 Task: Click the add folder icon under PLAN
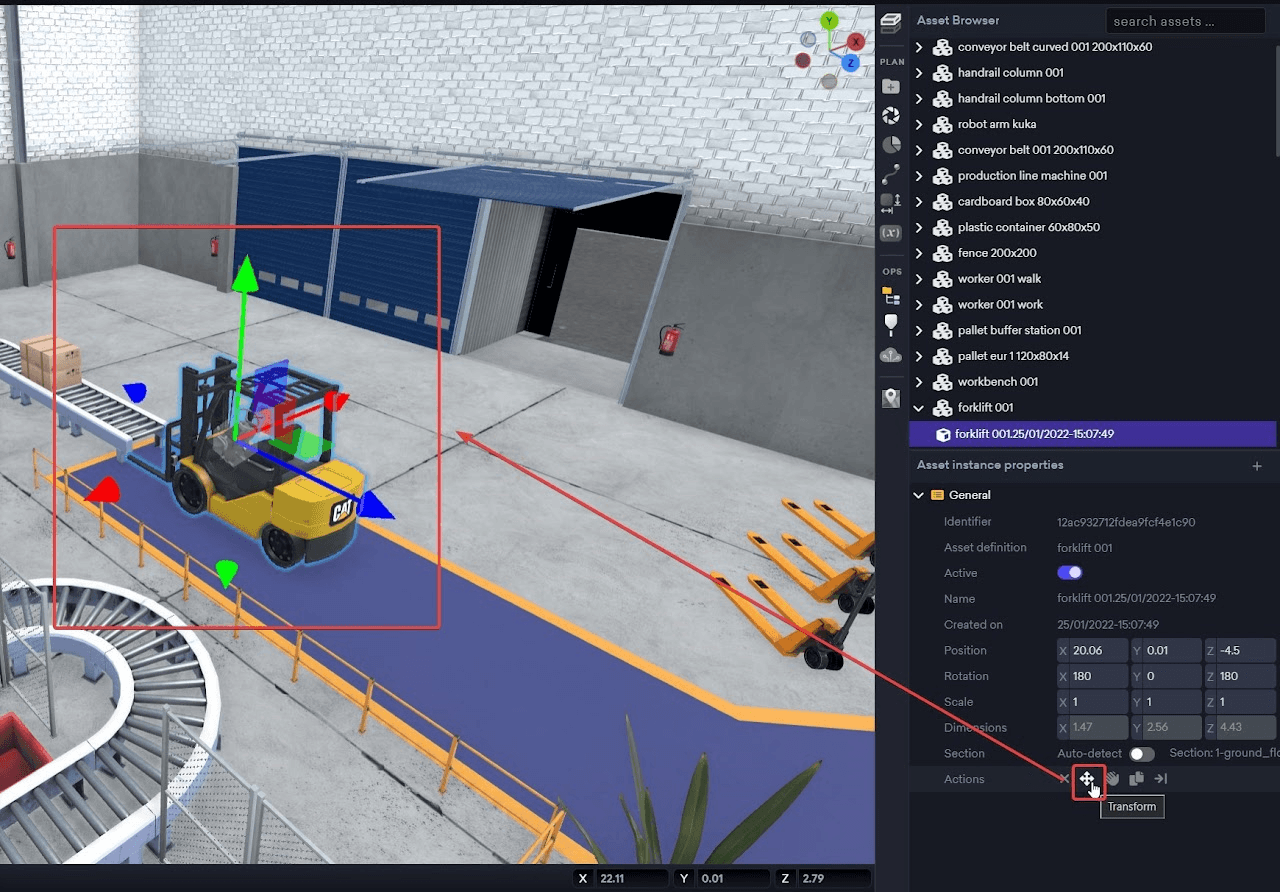pos(891,87)
